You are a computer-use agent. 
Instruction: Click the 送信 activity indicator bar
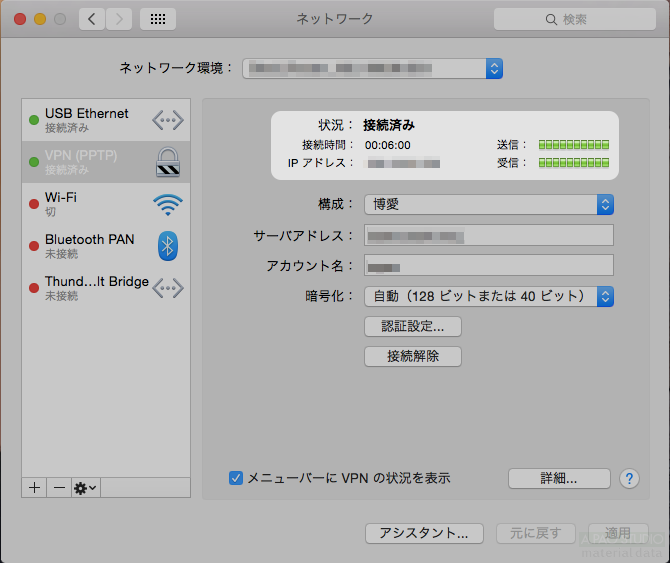coord(574,145)
